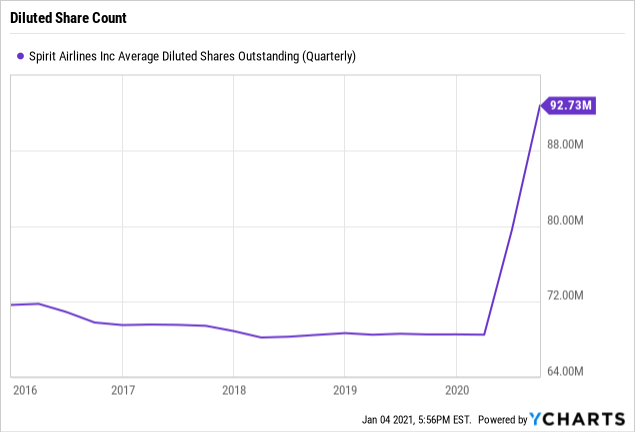Click the 92.73M value flag
Screen dimensions: 635x432
(x=568, y=106)
